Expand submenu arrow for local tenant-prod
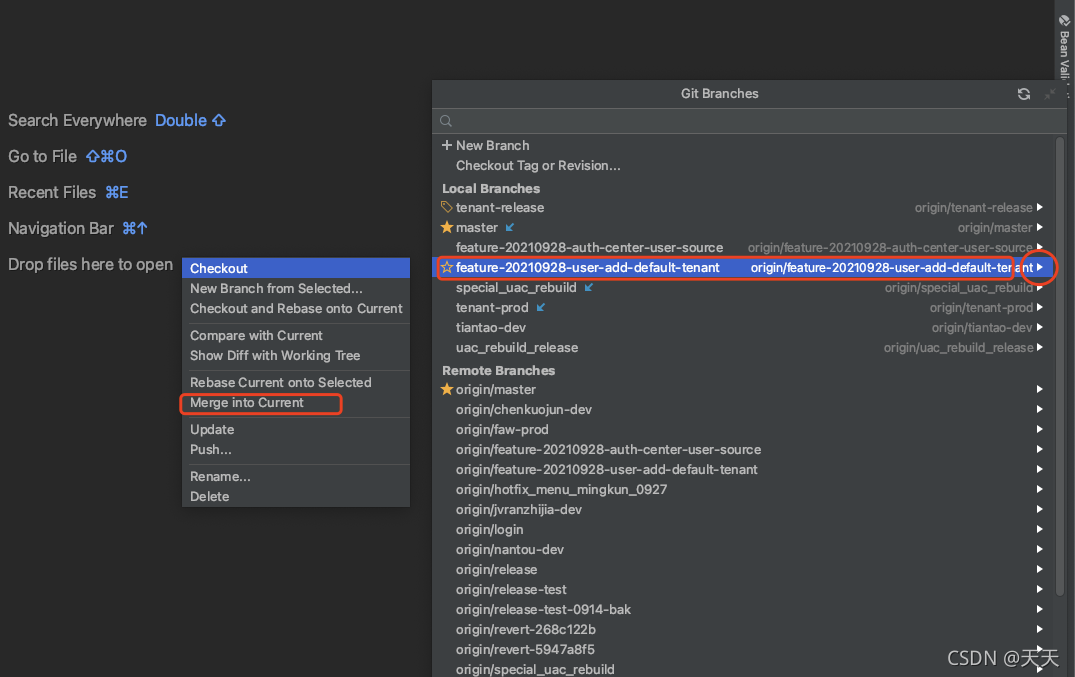 [x=1040, y=307]
